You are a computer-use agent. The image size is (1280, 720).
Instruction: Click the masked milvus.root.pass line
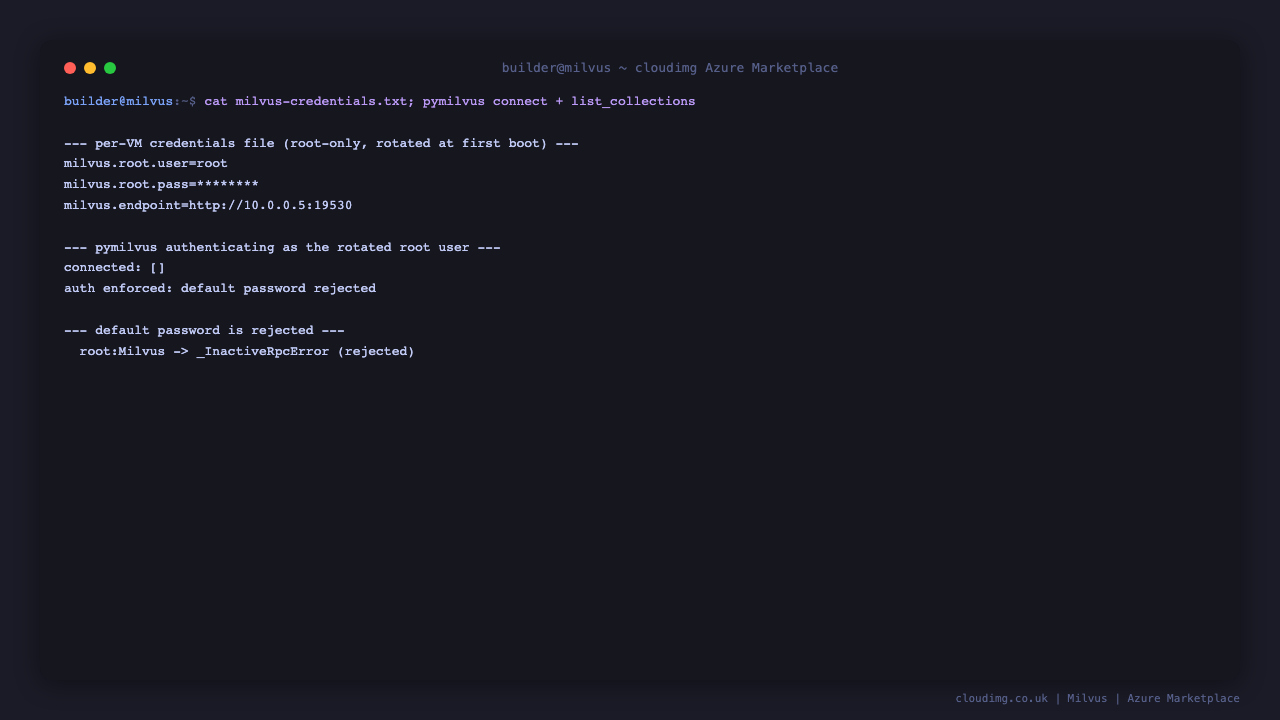pyautogui.click(x=161, y=185)
